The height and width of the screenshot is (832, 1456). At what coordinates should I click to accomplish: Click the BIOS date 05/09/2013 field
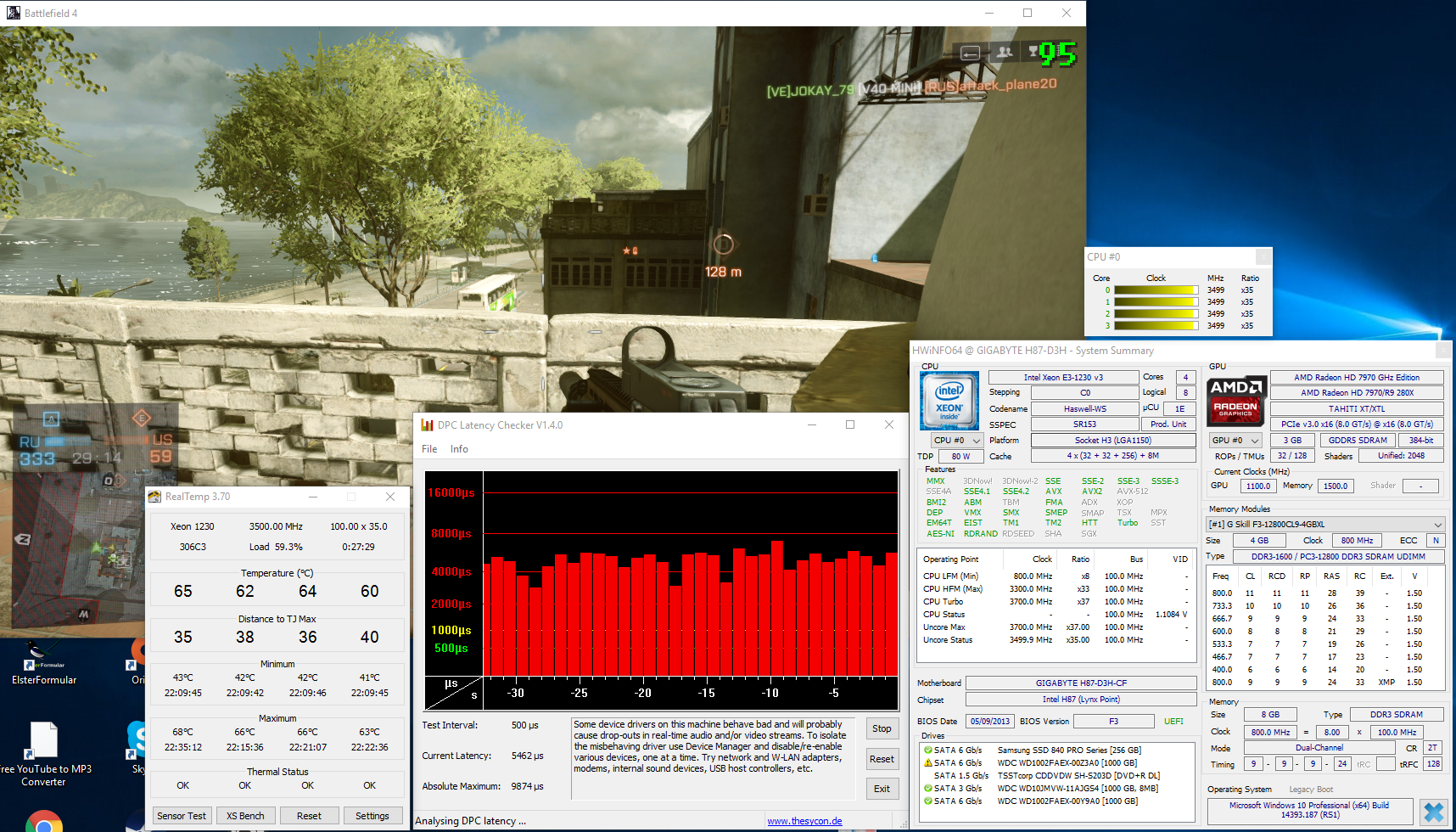990,722
